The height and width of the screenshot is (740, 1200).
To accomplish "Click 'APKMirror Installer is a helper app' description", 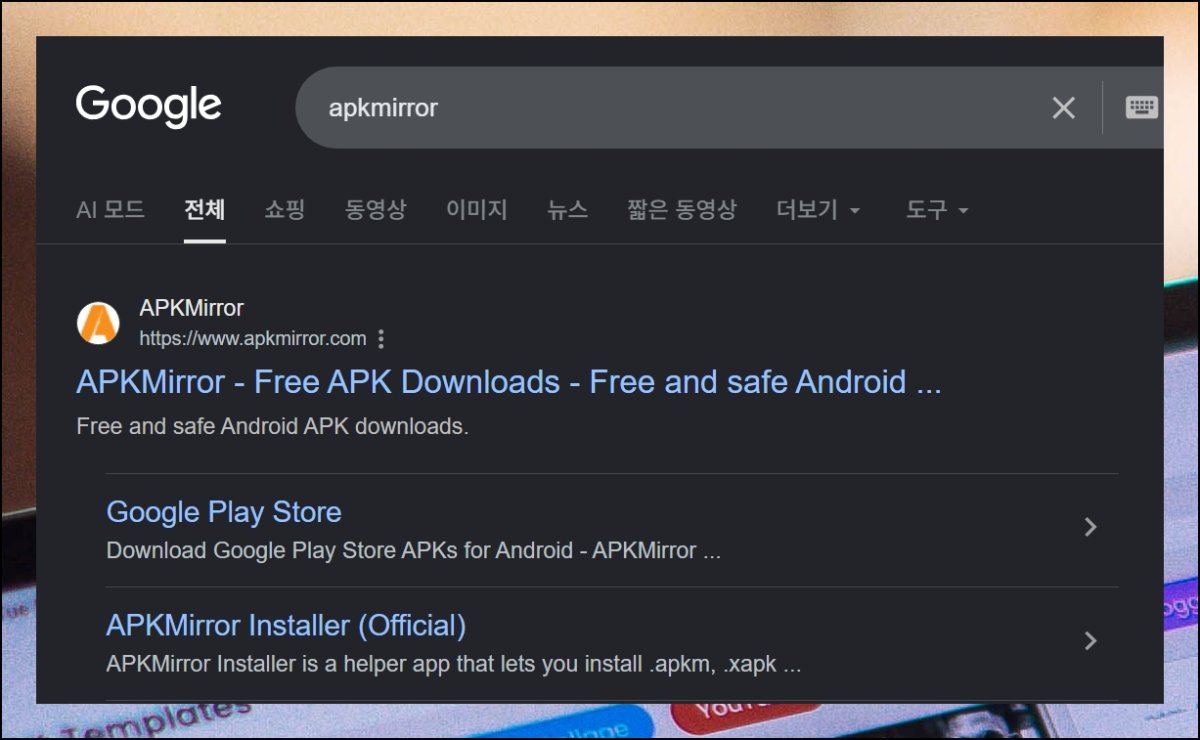I will [453, 665].
